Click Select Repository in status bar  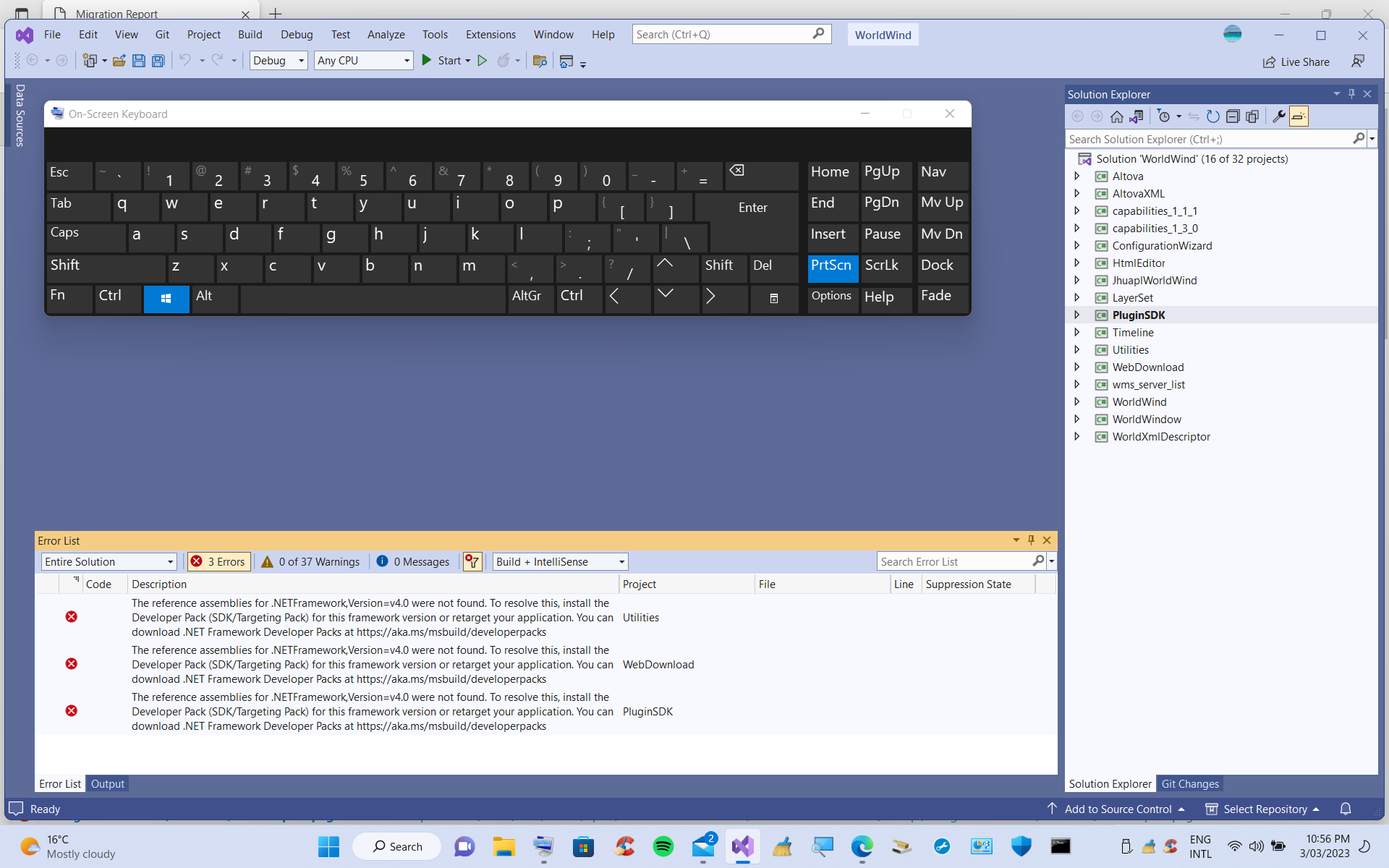(x=1262, y=809)
